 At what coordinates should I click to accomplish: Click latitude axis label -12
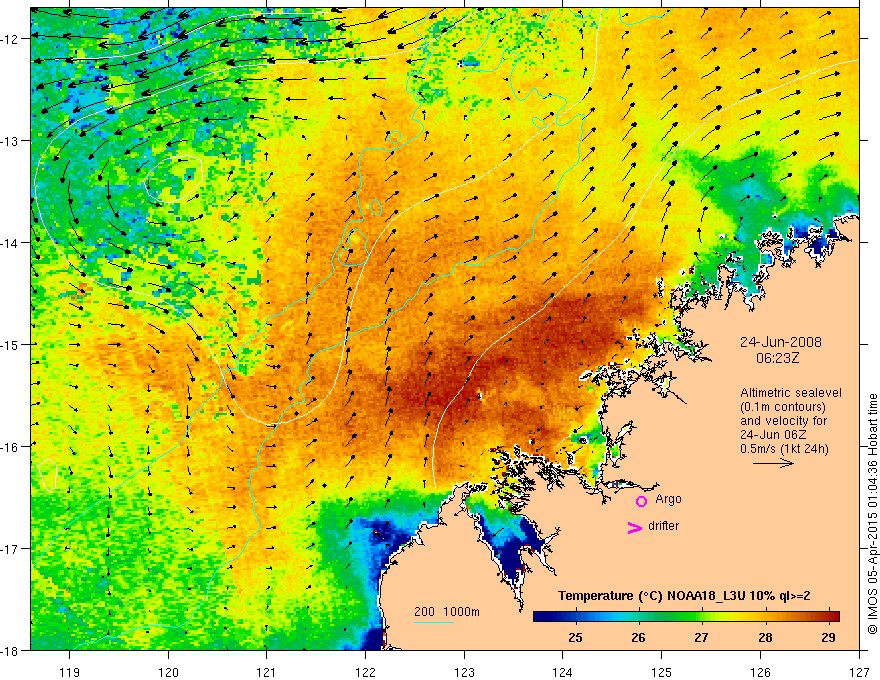[x=10, y=39]
